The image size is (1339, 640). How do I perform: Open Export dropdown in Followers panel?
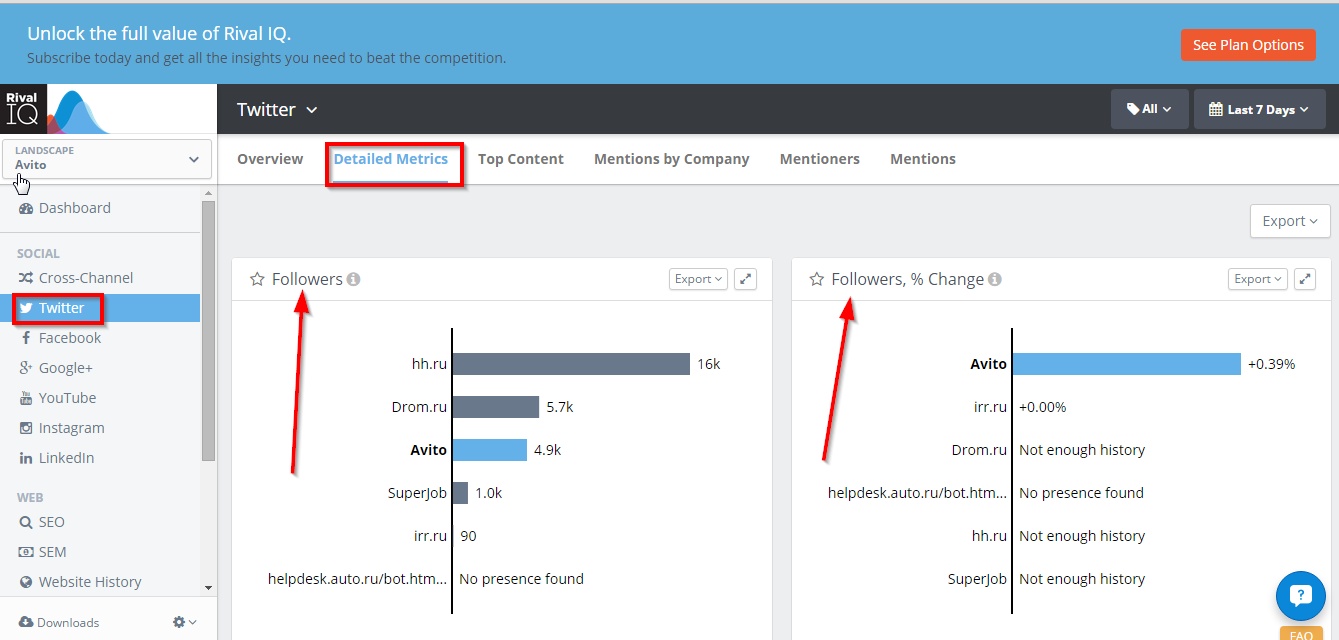pos(698,279)
